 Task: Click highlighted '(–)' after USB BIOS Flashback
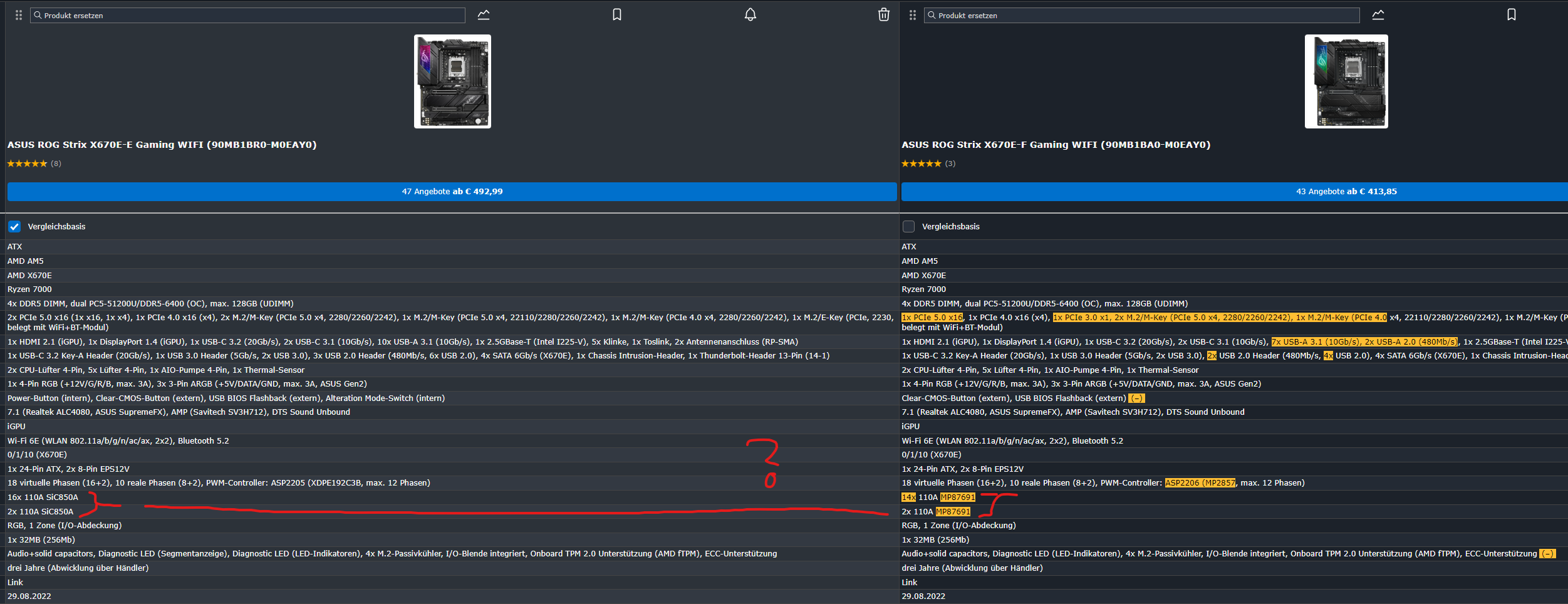[x=1136, y=398]
